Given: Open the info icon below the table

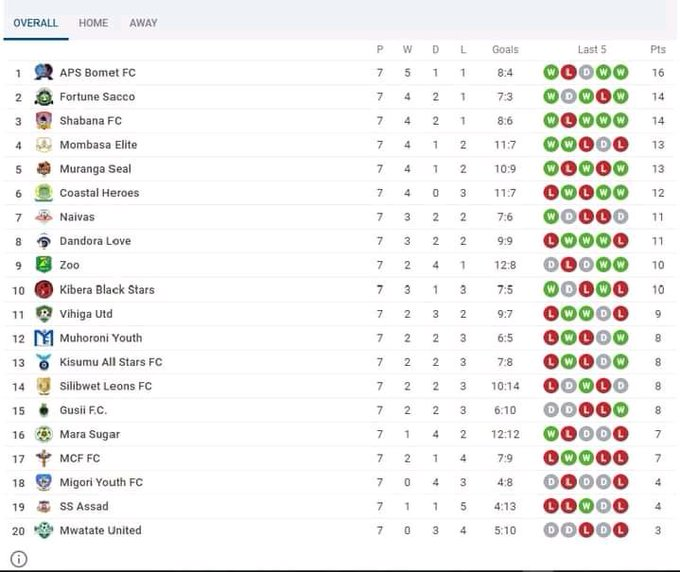Looking at the screenshot, I should click(x=19, y=559).
